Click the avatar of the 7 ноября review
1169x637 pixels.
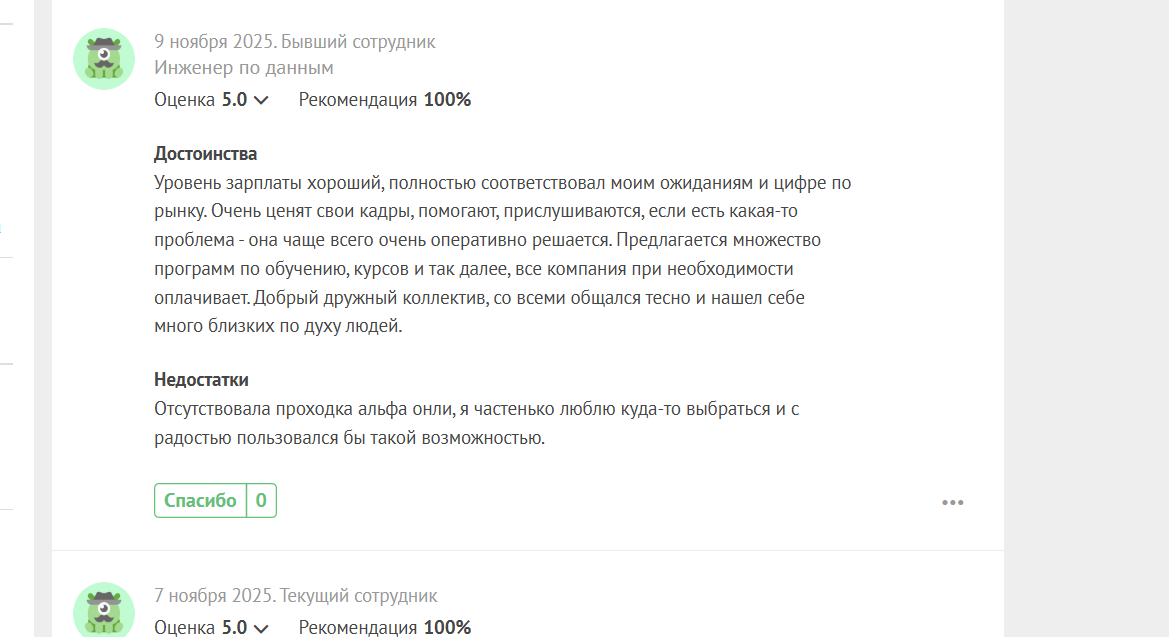104,609
